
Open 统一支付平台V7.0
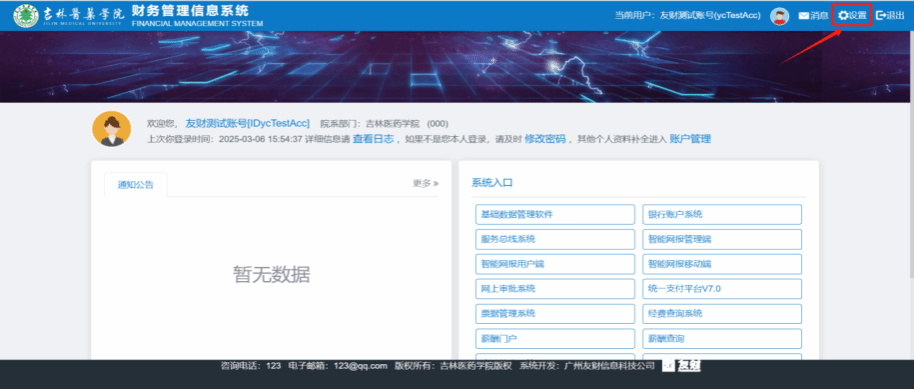click(722, 289)
